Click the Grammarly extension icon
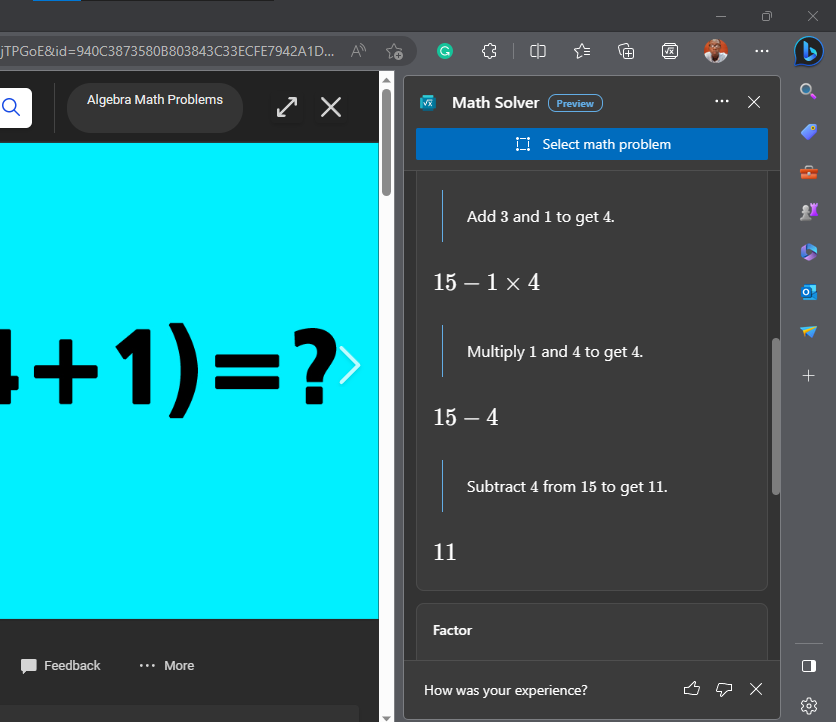The height and width of the screenshot is (722, 836). click(444, 51)
